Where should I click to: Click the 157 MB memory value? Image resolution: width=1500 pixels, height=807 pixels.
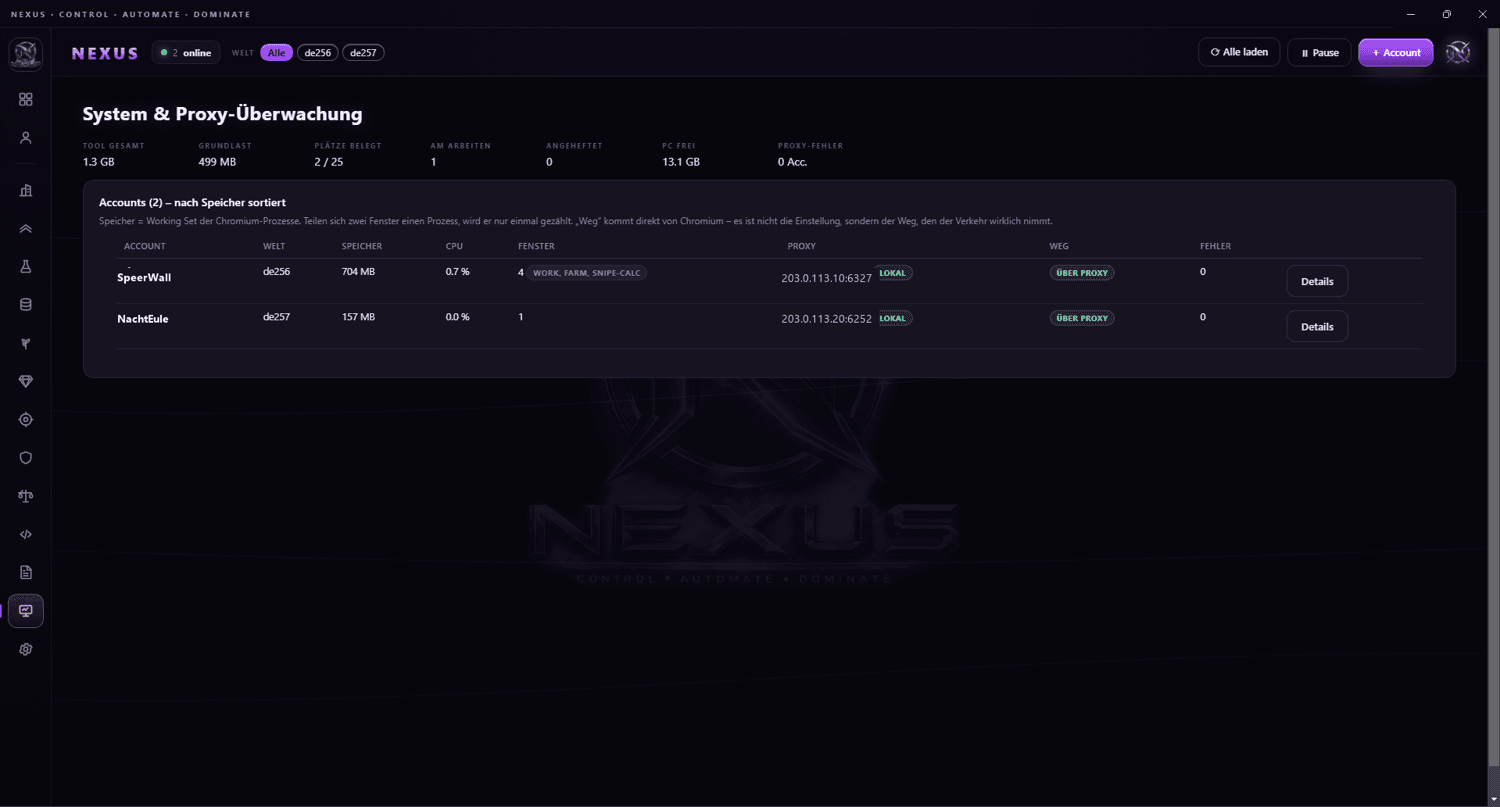[x=358, y=317]
